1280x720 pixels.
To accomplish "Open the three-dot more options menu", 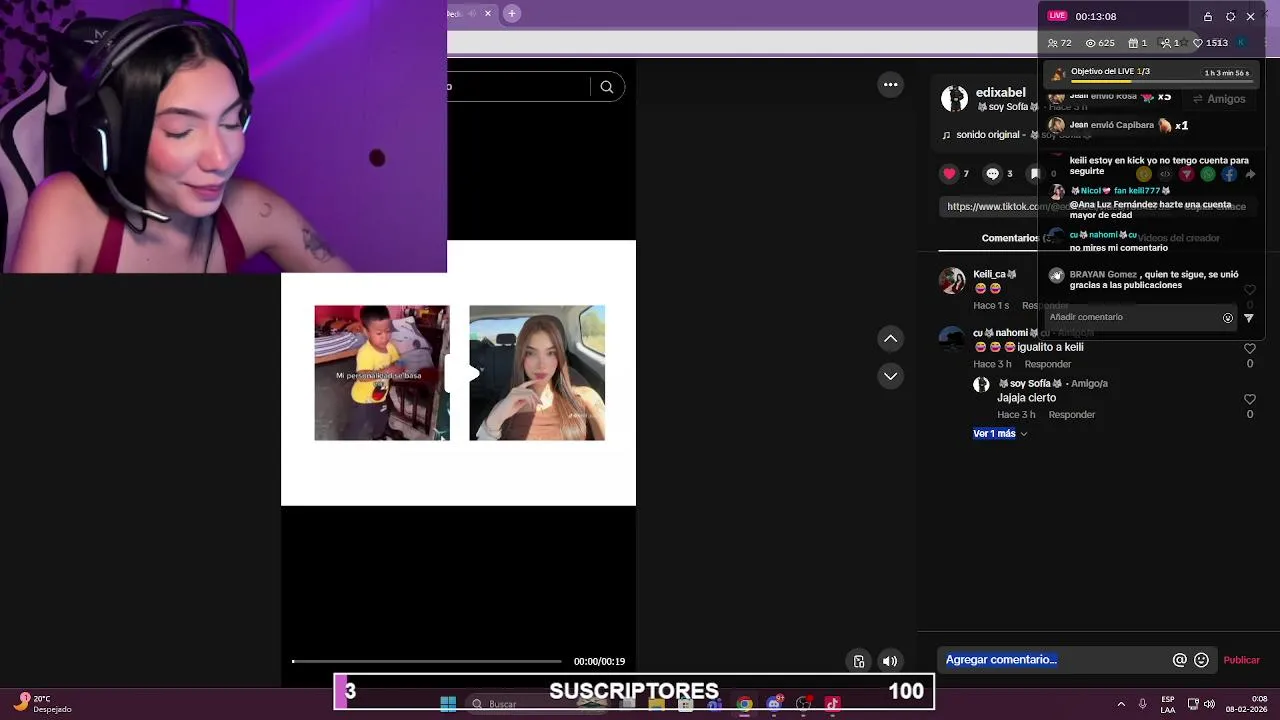I will pos(890,85).
